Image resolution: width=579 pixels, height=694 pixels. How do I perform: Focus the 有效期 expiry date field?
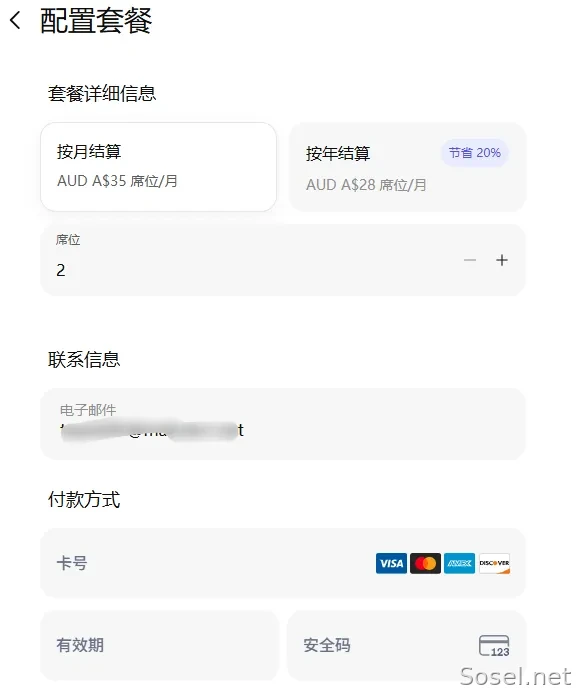[x=159, y=645]
